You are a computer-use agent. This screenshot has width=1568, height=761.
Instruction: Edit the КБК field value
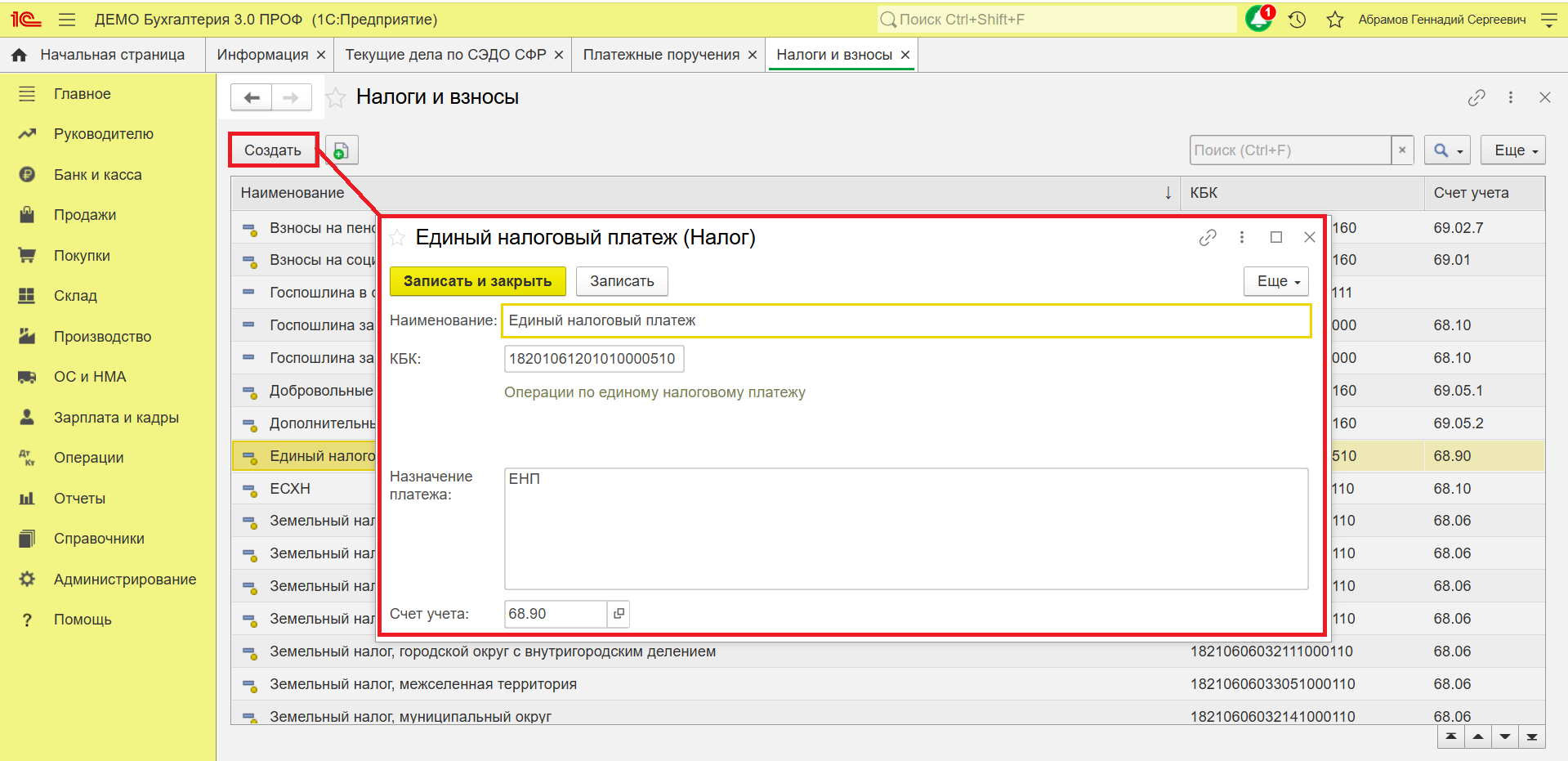593,359
